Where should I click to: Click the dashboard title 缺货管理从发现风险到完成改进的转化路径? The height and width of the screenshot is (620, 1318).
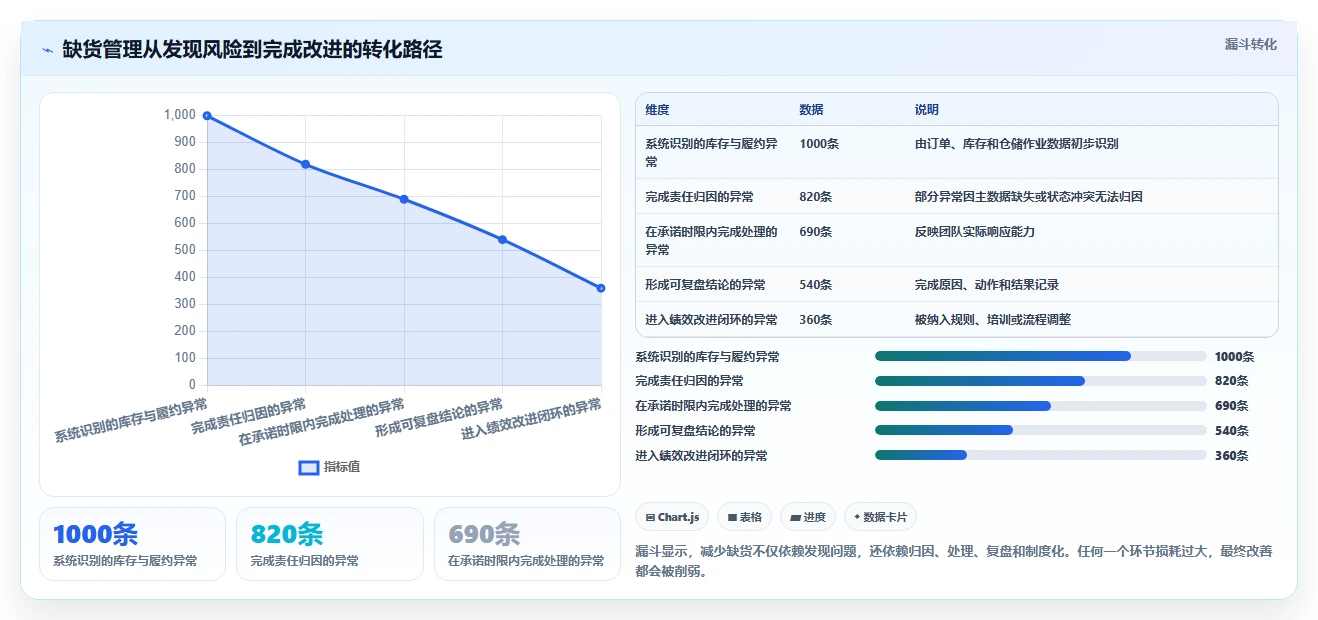click(x=252, y=49)
